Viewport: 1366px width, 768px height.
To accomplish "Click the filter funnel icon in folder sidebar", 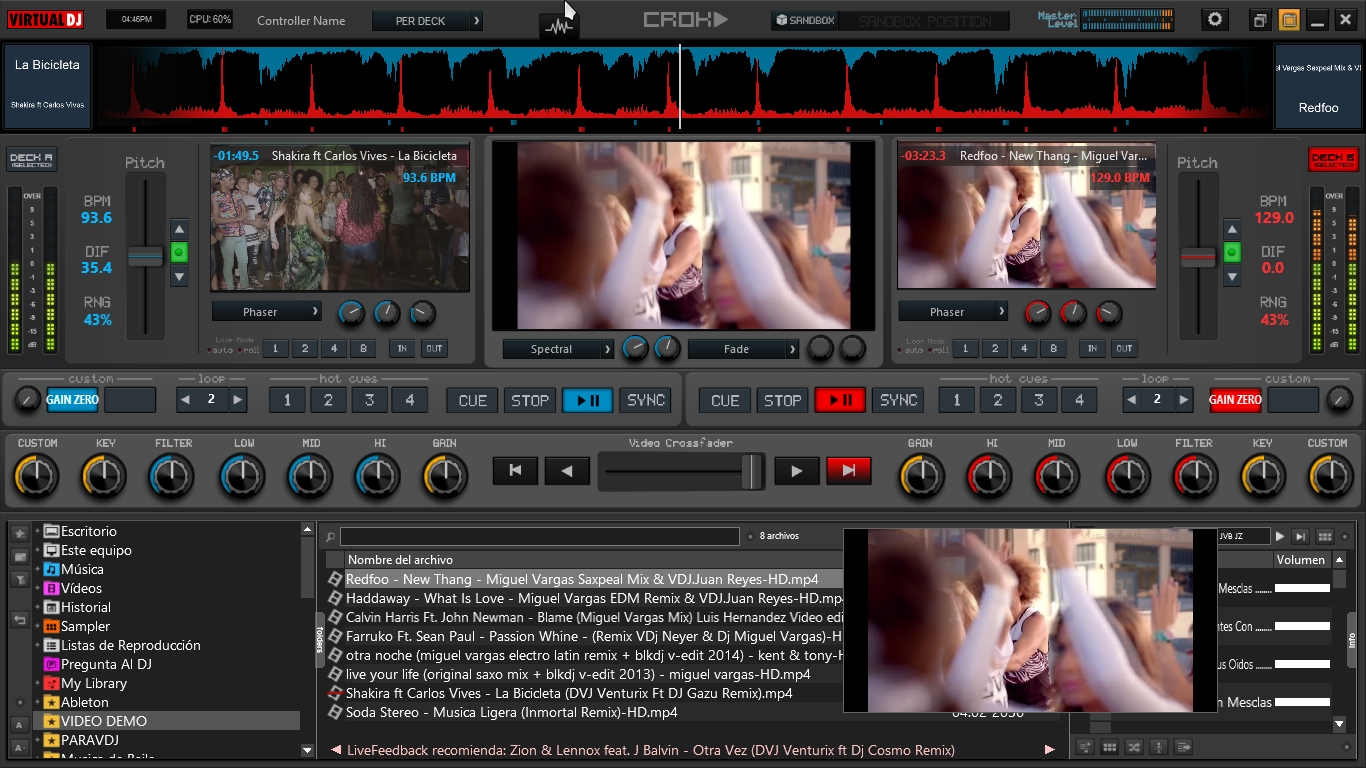I will tap(19, 579).
